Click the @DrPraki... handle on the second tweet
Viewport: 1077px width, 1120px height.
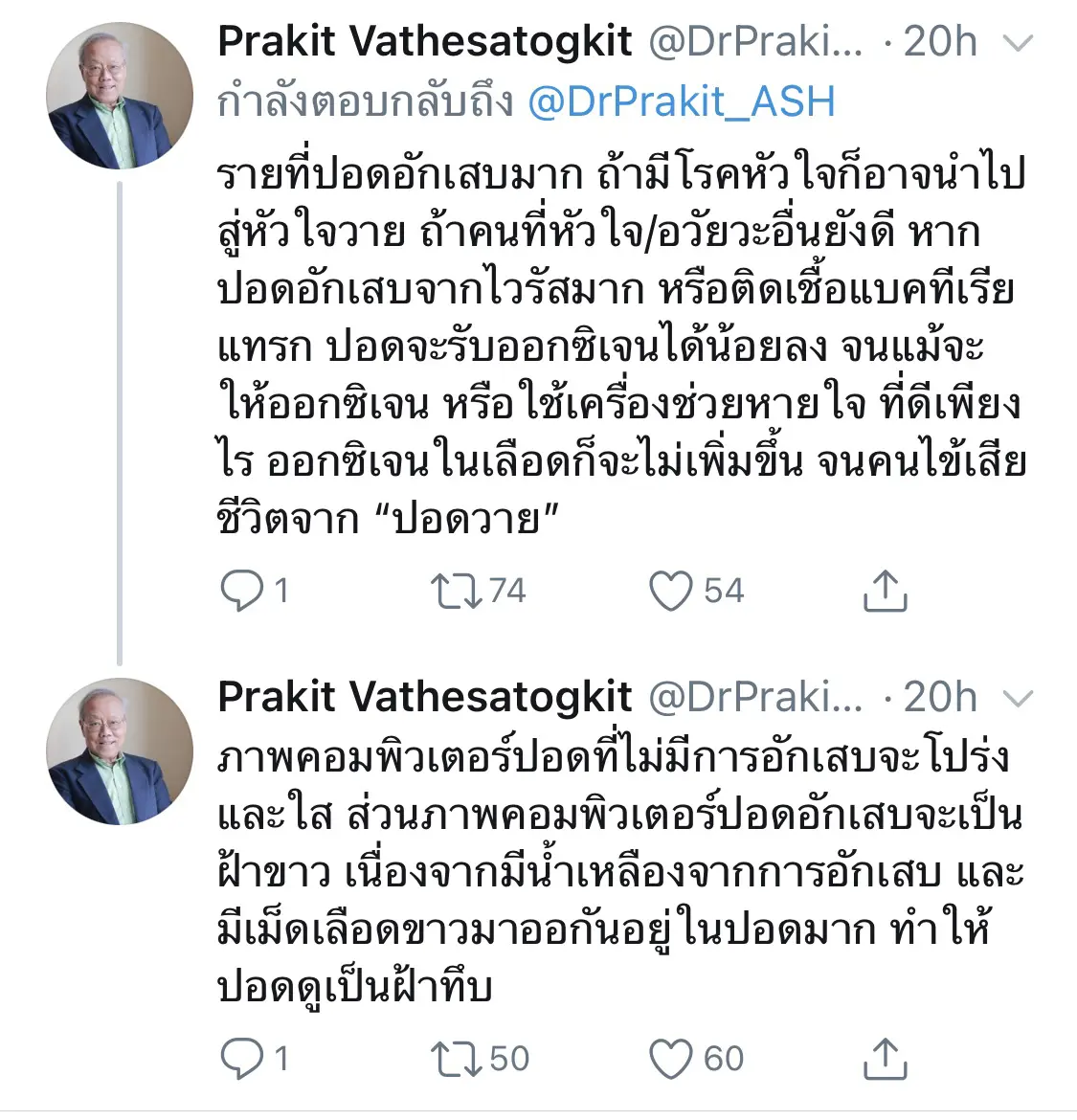click(x=755, y=698)
